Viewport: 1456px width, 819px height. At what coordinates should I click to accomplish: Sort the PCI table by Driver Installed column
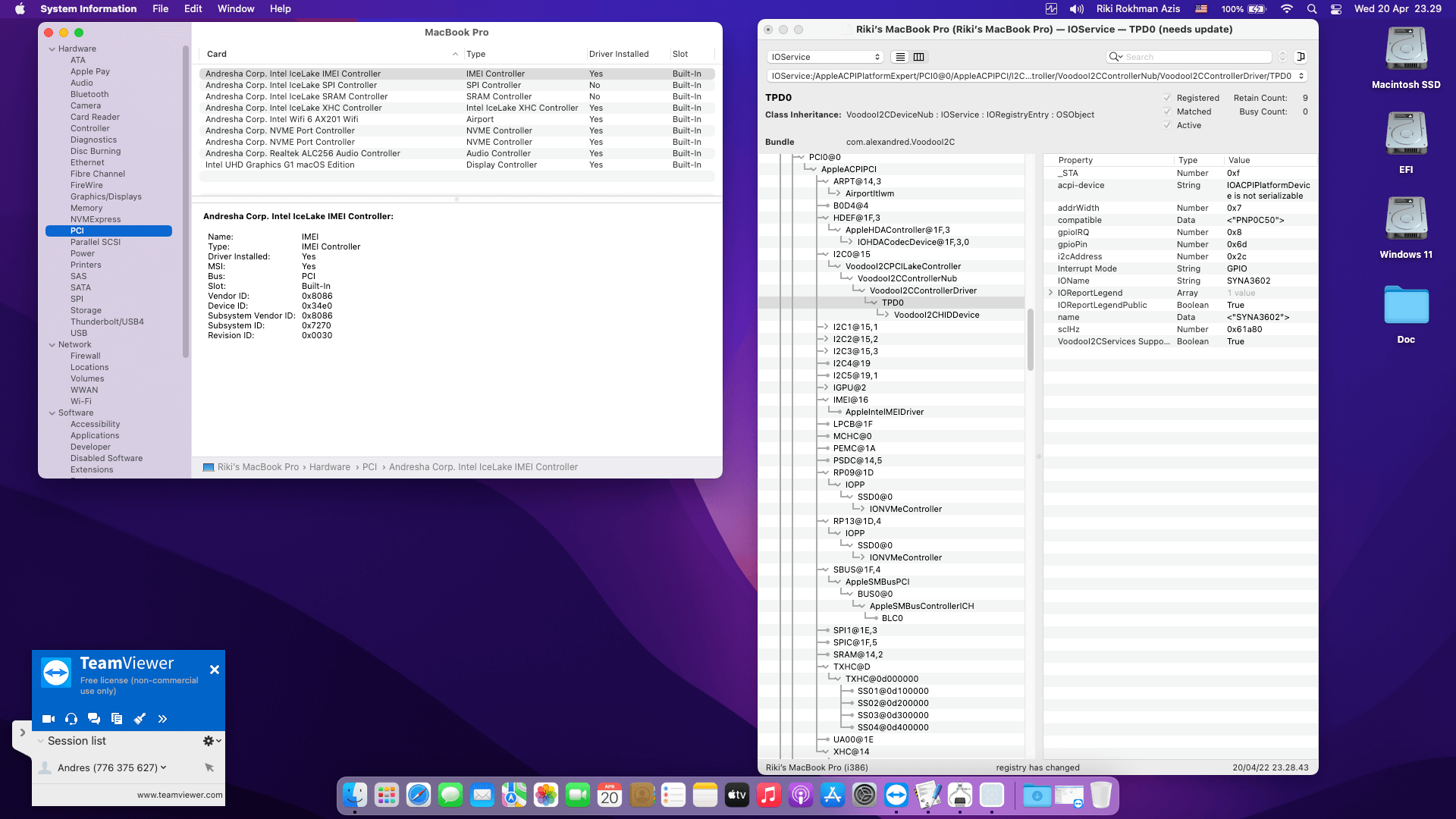point(619,54)
